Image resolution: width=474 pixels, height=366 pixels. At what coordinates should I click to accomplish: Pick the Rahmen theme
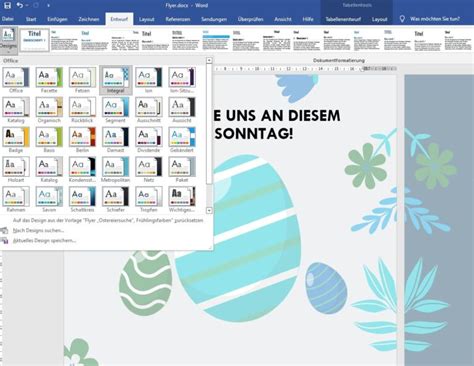pos(16,200)
